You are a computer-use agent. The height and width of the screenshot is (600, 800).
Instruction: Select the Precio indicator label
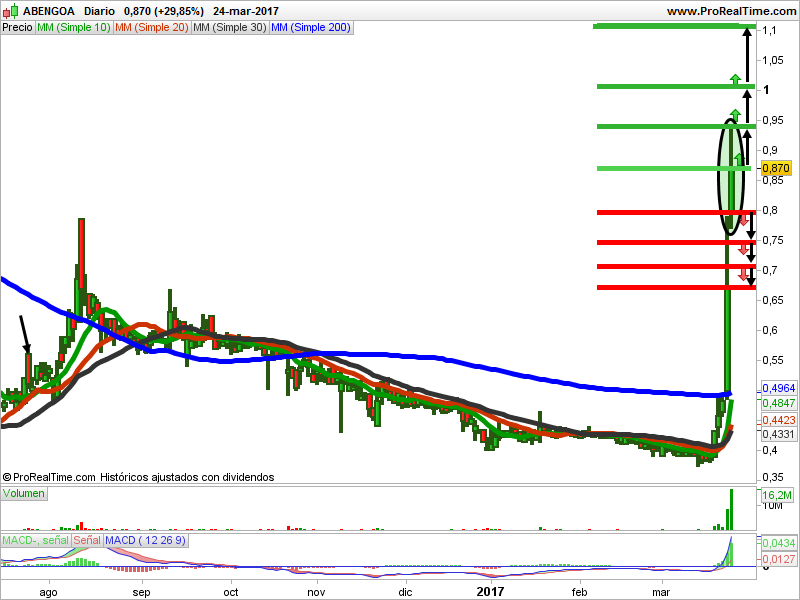(x=17, y=28)
